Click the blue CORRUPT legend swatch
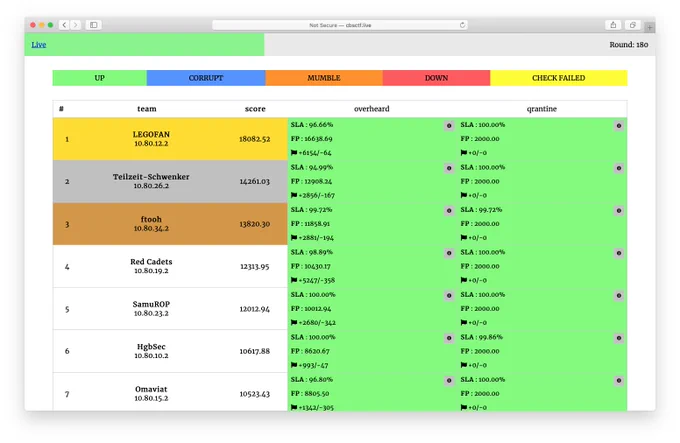The image size is (680, 443). tap(206, 78)
